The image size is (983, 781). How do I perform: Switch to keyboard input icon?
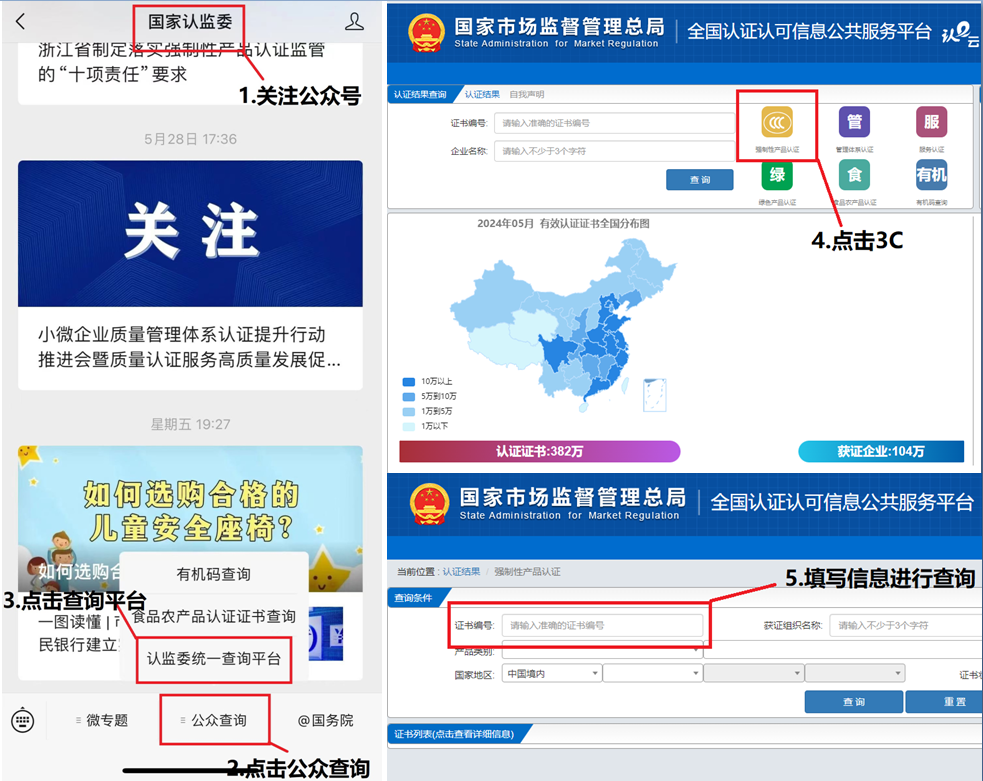(x=23, y=720)
